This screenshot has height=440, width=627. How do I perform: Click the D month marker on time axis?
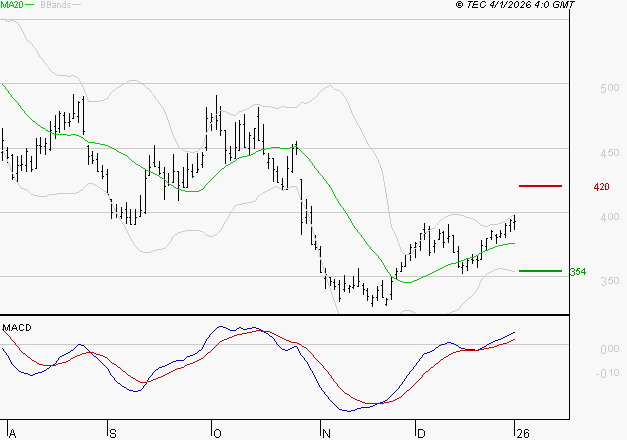(421, 434)
